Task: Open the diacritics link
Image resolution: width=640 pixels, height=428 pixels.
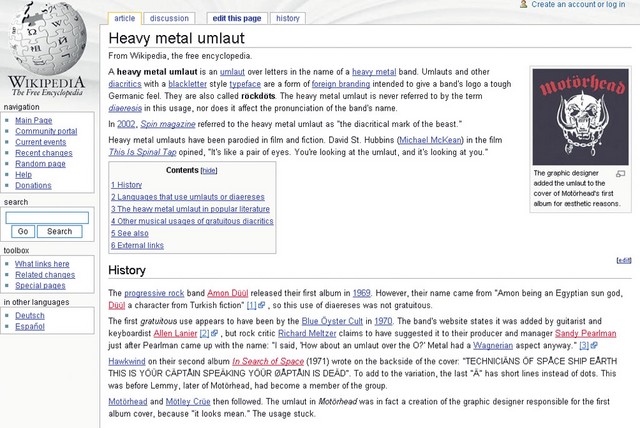Action: coord(125,84)
